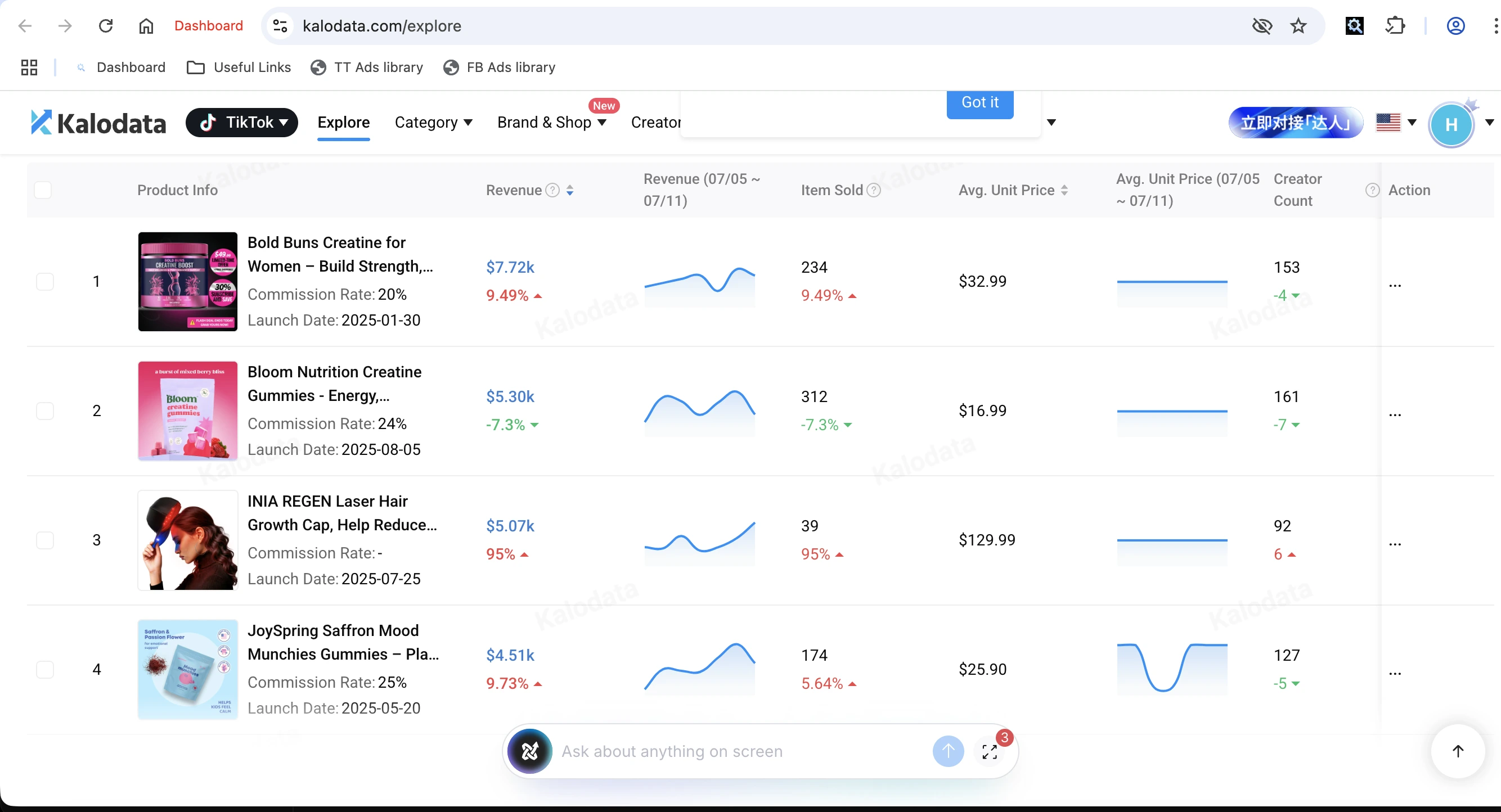This screenshot has height=812, width=1501.
Task: Check the box for row 4 JoySpring
Action: (45, 670)
